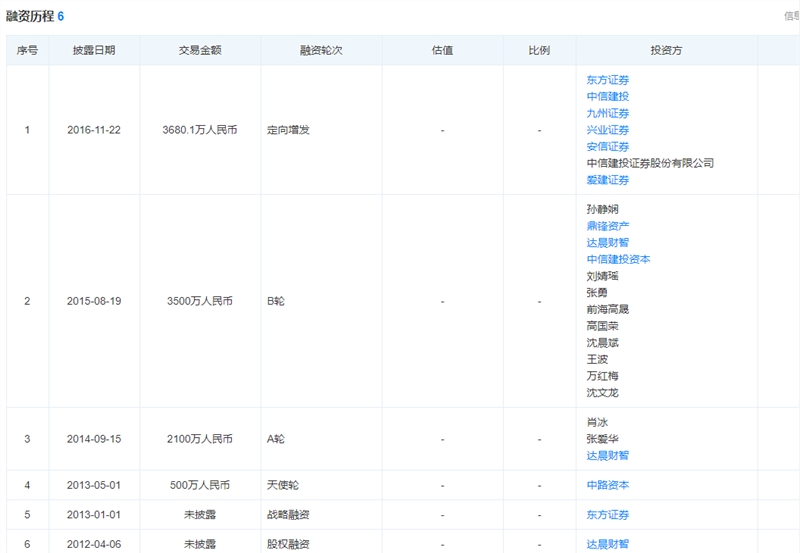800x553 pixels.
Task: Open 达晨财智 link in the 2012-04-06 row
Action: [x=608, y=544]
